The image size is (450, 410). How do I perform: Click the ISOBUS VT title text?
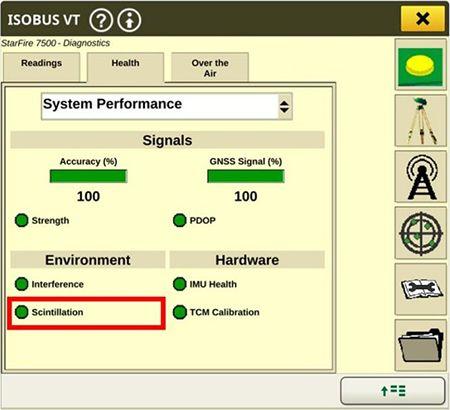tap(44, 20)
